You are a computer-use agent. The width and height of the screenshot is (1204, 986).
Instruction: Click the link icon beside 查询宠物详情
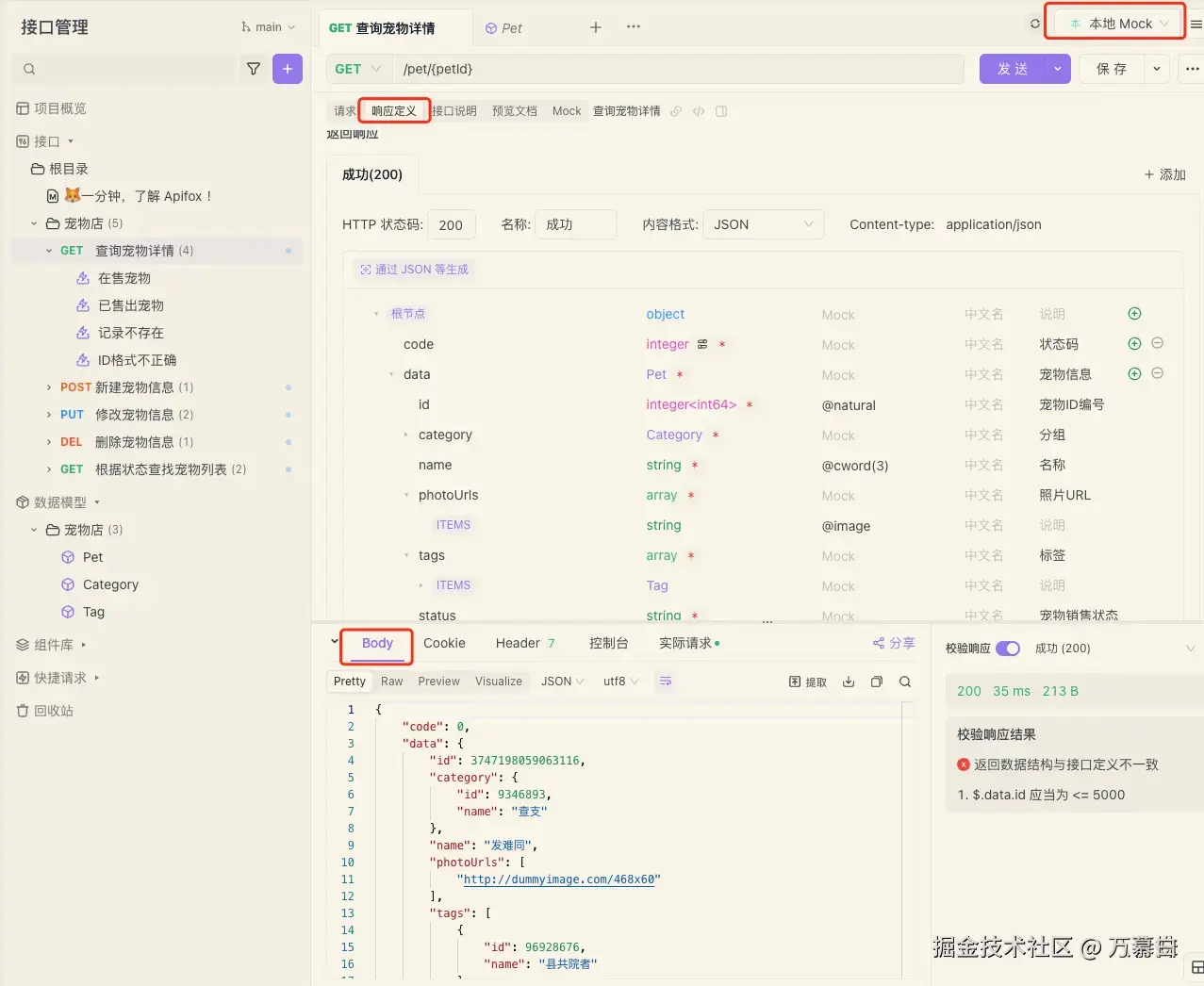click(x=676, y=111)
